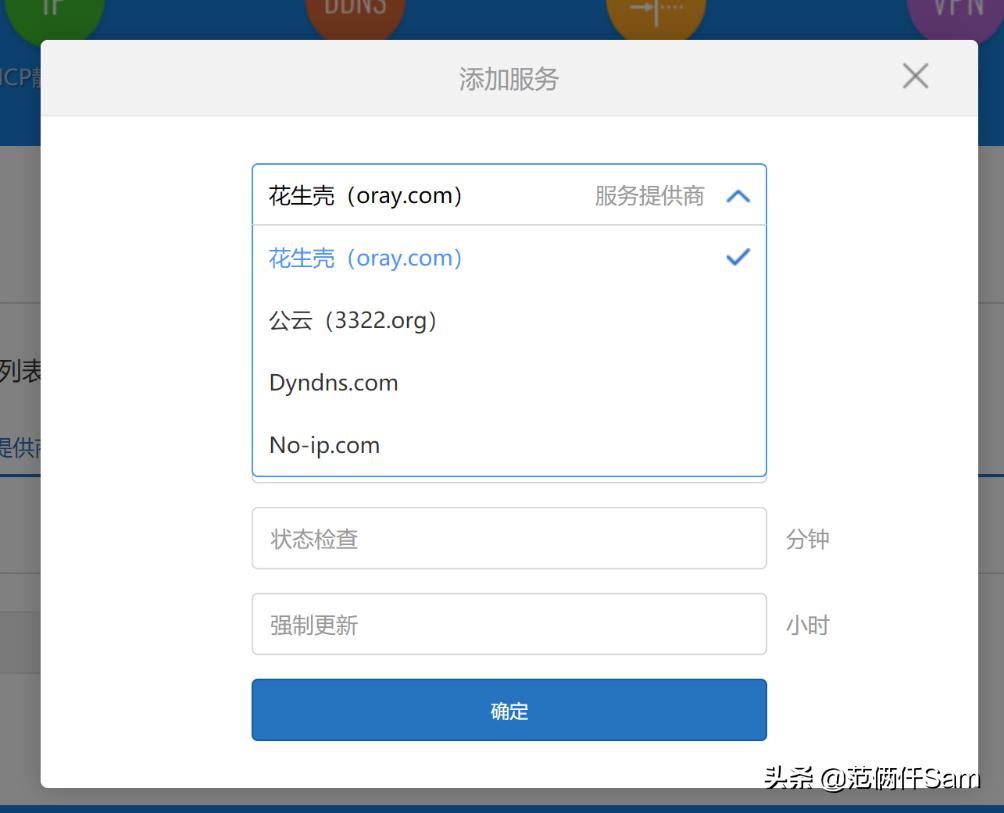Click the blue checkmark beside 花生壳（oray.com）

coord(737,257)
